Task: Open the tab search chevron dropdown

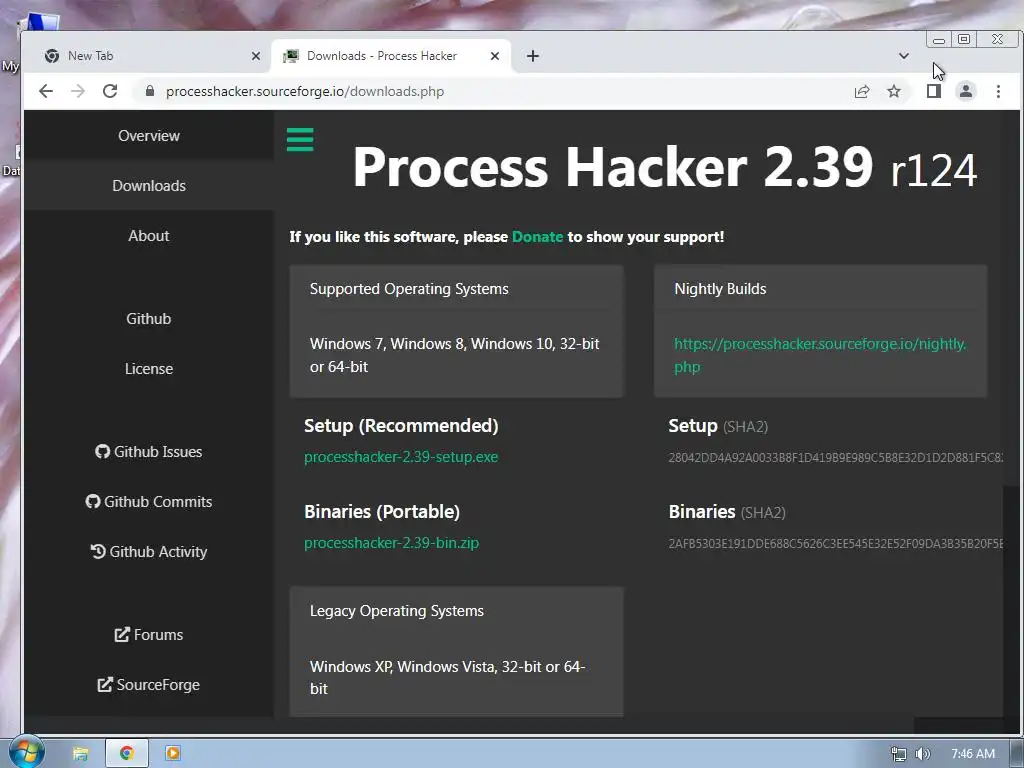Action: pos(904,56)
